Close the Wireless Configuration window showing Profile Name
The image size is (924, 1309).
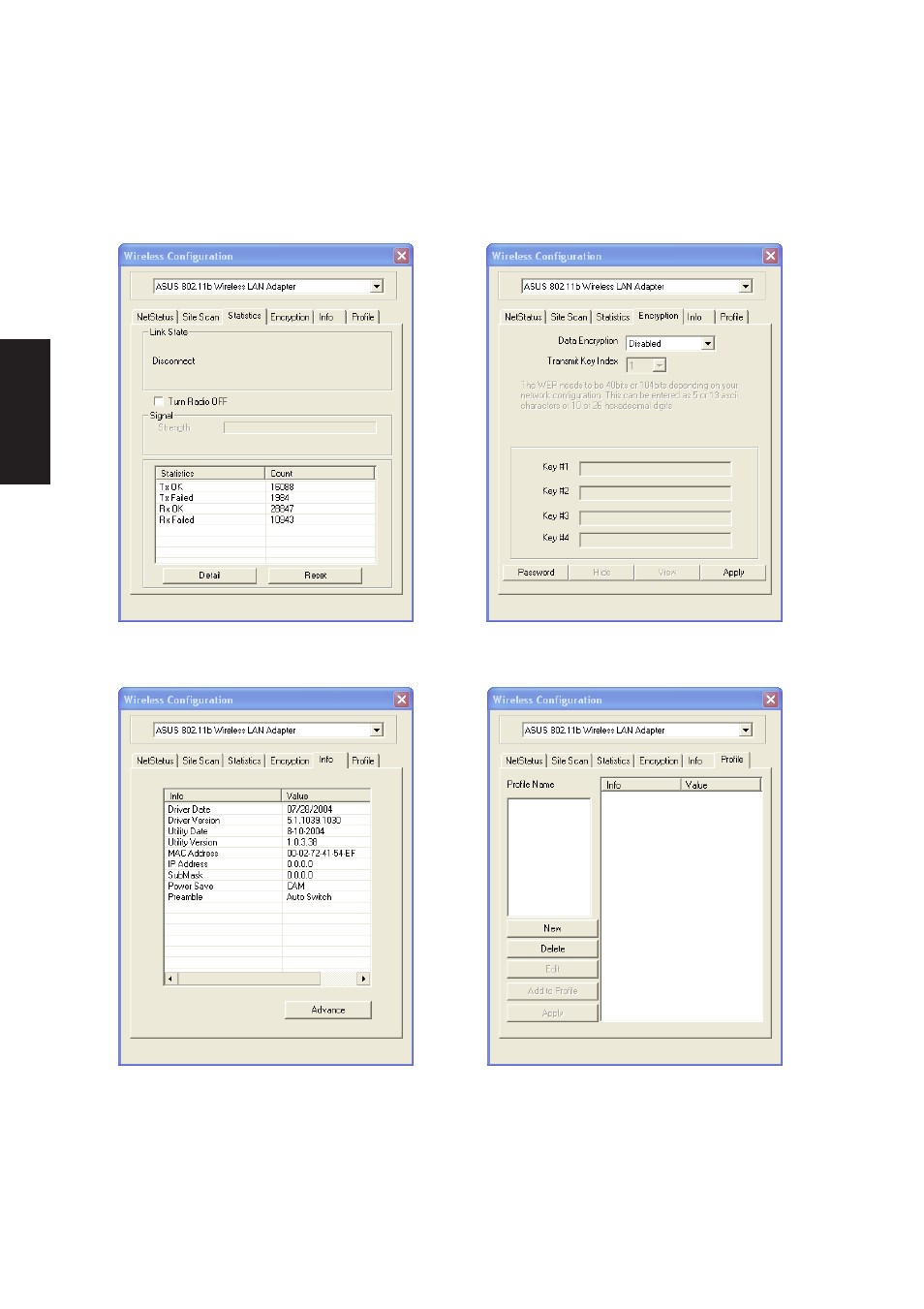pos(771,700)
